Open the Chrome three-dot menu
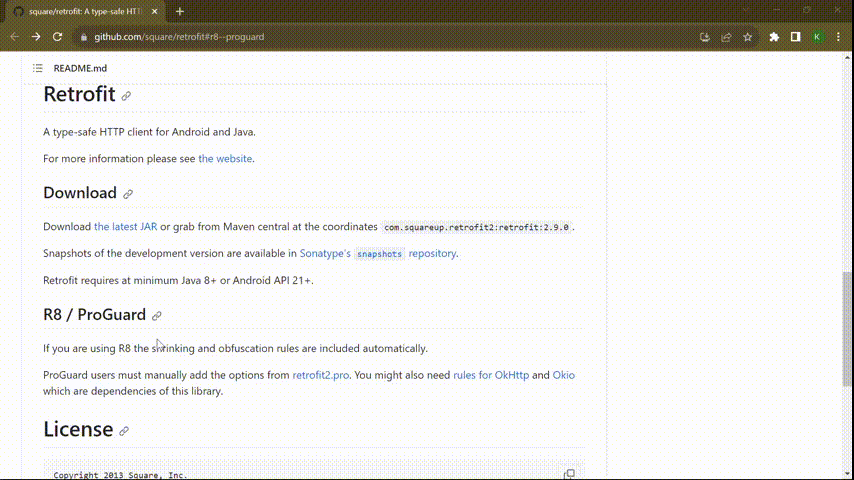This screenshot has width=854, height=480. (x=838, y=37)
